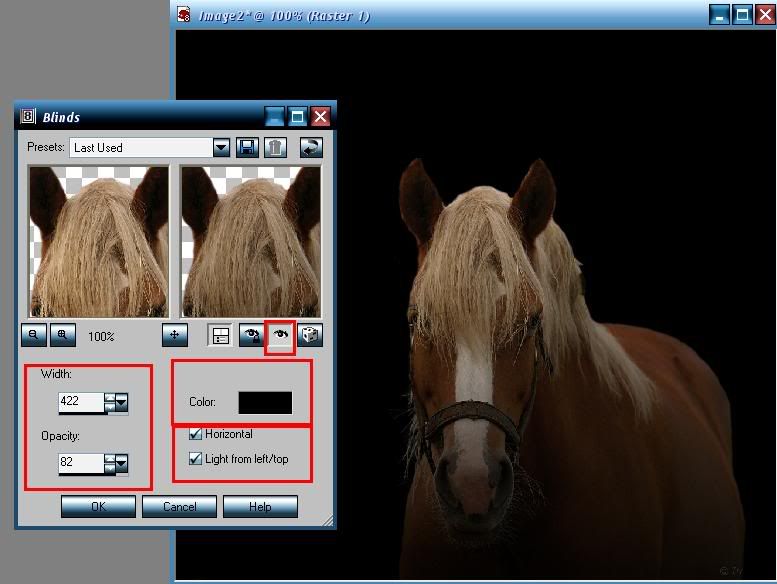Open the black Color swatch picker
This screenshot has height=584, width=777.
click(x=265, y=402)
